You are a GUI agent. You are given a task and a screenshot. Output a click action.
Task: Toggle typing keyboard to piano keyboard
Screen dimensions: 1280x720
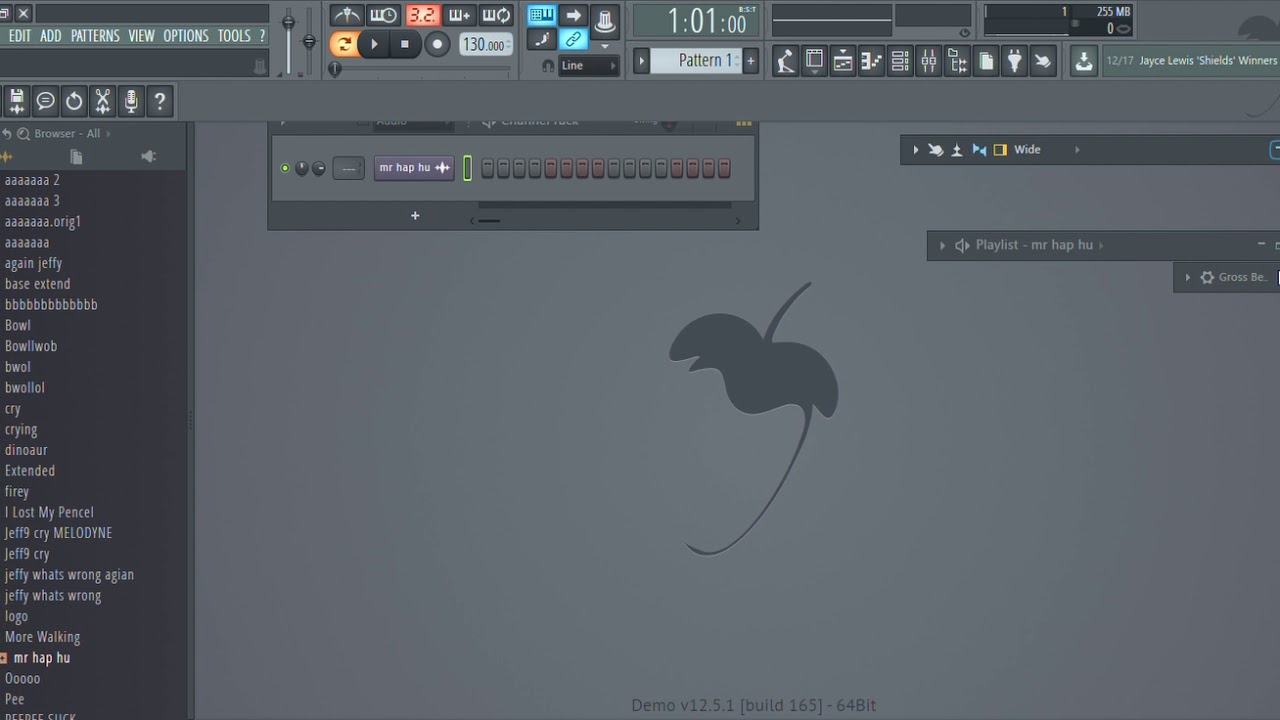point(542,15)
